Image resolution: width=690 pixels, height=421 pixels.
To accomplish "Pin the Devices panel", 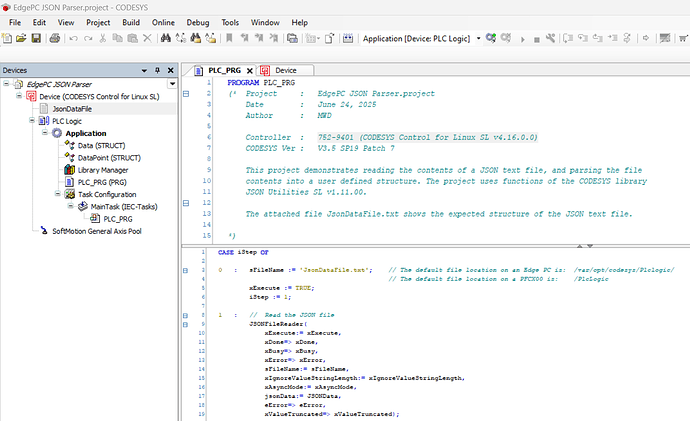I will click(x=157, y=70).
